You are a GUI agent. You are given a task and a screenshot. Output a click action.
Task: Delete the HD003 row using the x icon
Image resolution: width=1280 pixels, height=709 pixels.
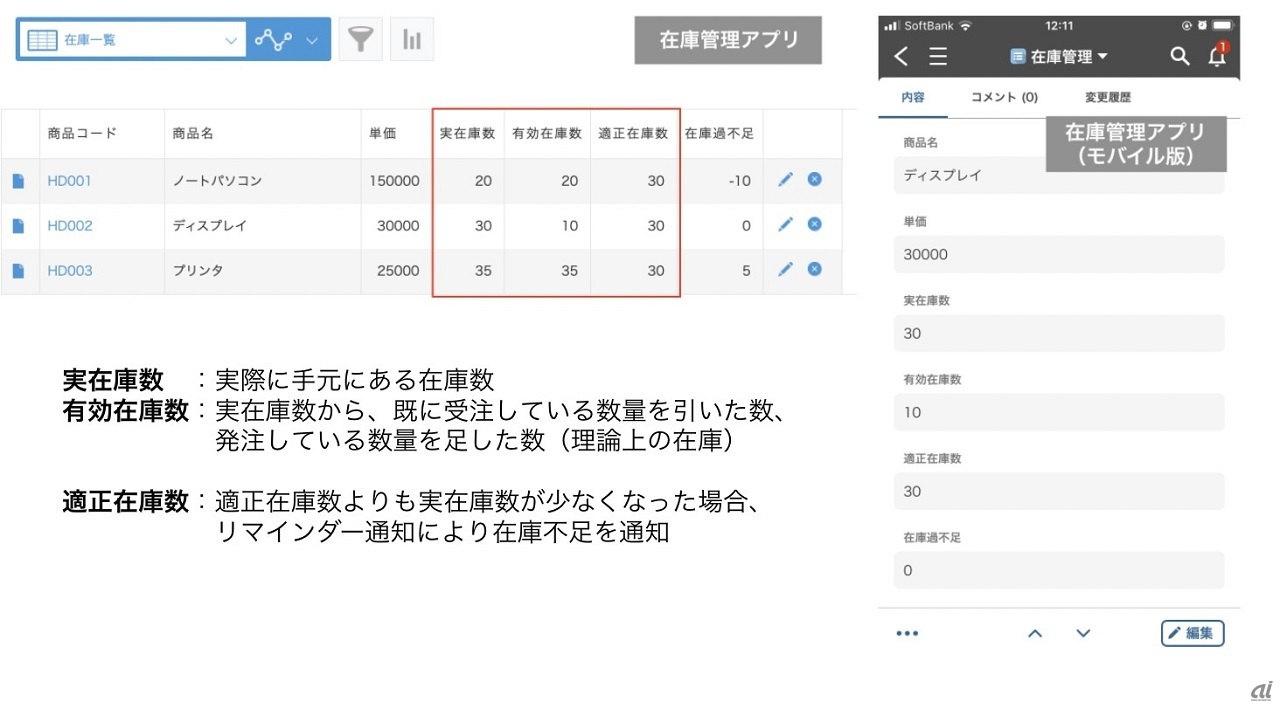pyautogui.click(x=814, y=269)
